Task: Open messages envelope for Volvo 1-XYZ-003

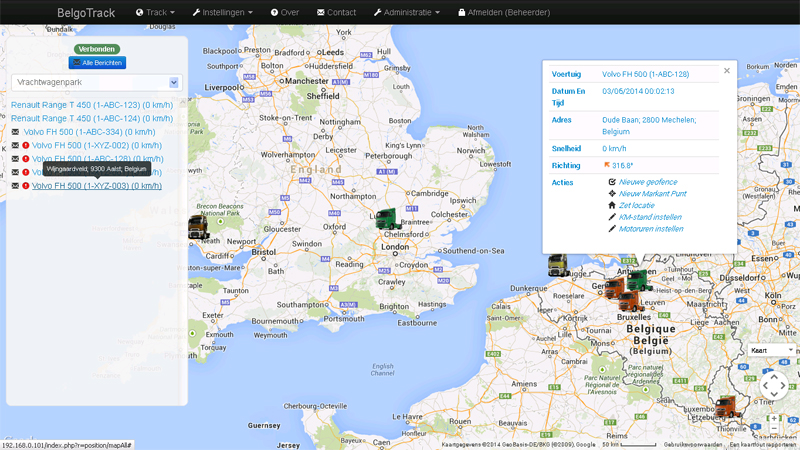Action: point(15,186)
